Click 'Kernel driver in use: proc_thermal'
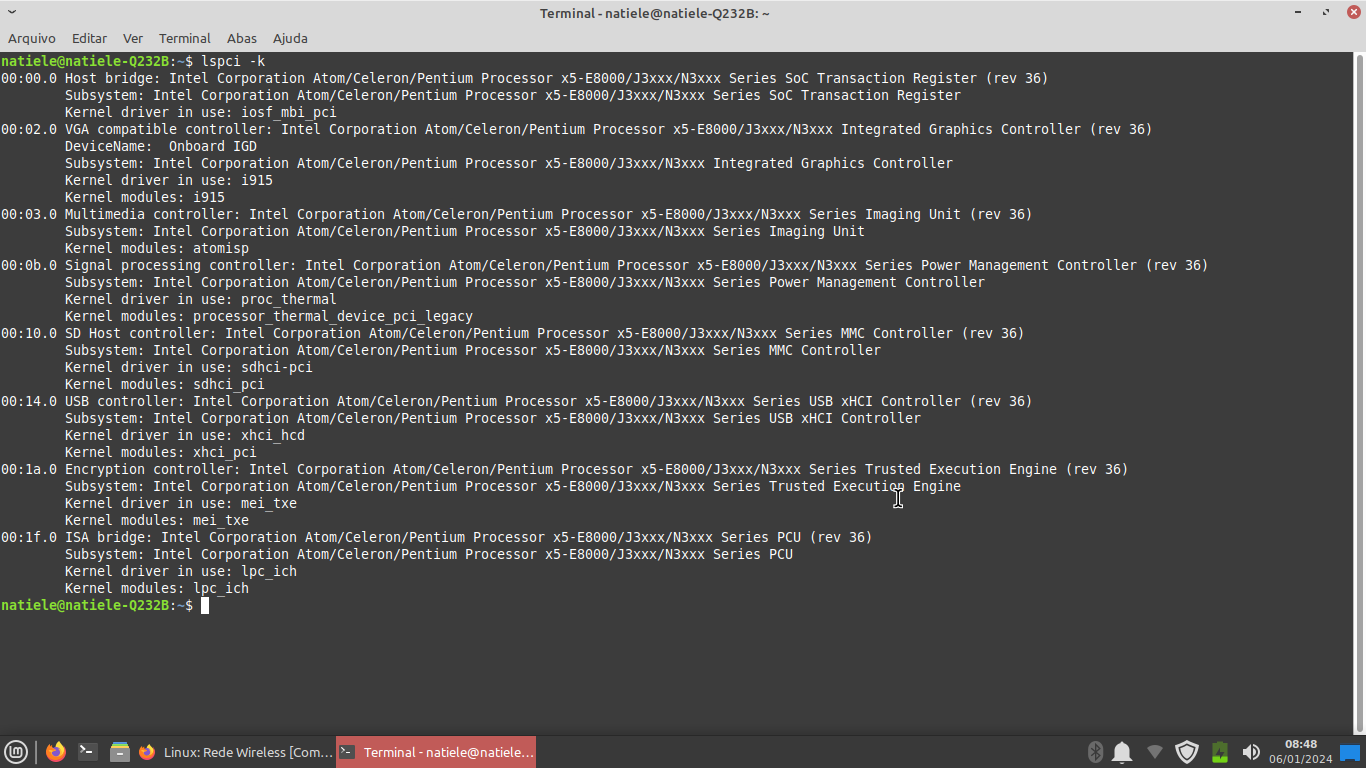Viewport: 1366px width, 768px height. (201, 299)
